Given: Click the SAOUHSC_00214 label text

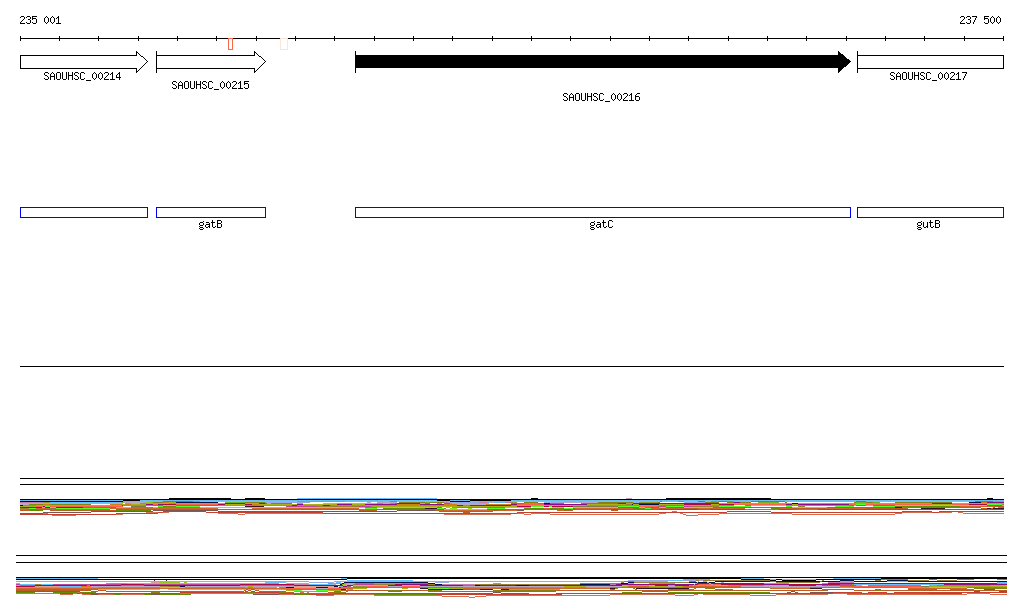Looking at the screenshot, I should [x=82, y=76].
